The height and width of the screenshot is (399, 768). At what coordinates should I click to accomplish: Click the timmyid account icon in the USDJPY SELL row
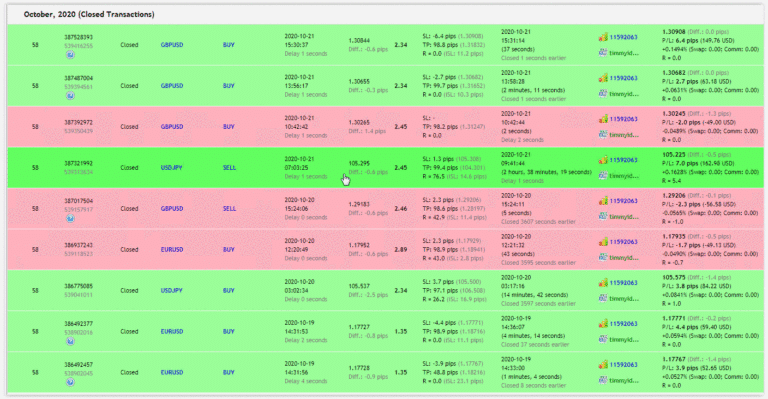point(603,175)
